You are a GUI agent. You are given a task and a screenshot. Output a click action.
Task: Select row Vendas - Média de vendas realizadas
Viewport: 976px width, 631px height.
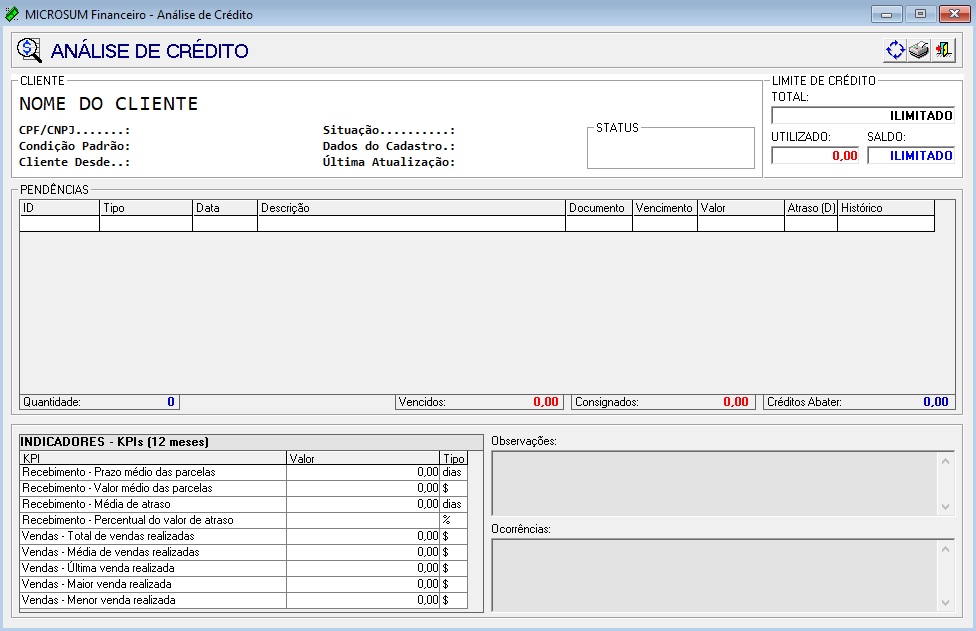coord(243,552)
